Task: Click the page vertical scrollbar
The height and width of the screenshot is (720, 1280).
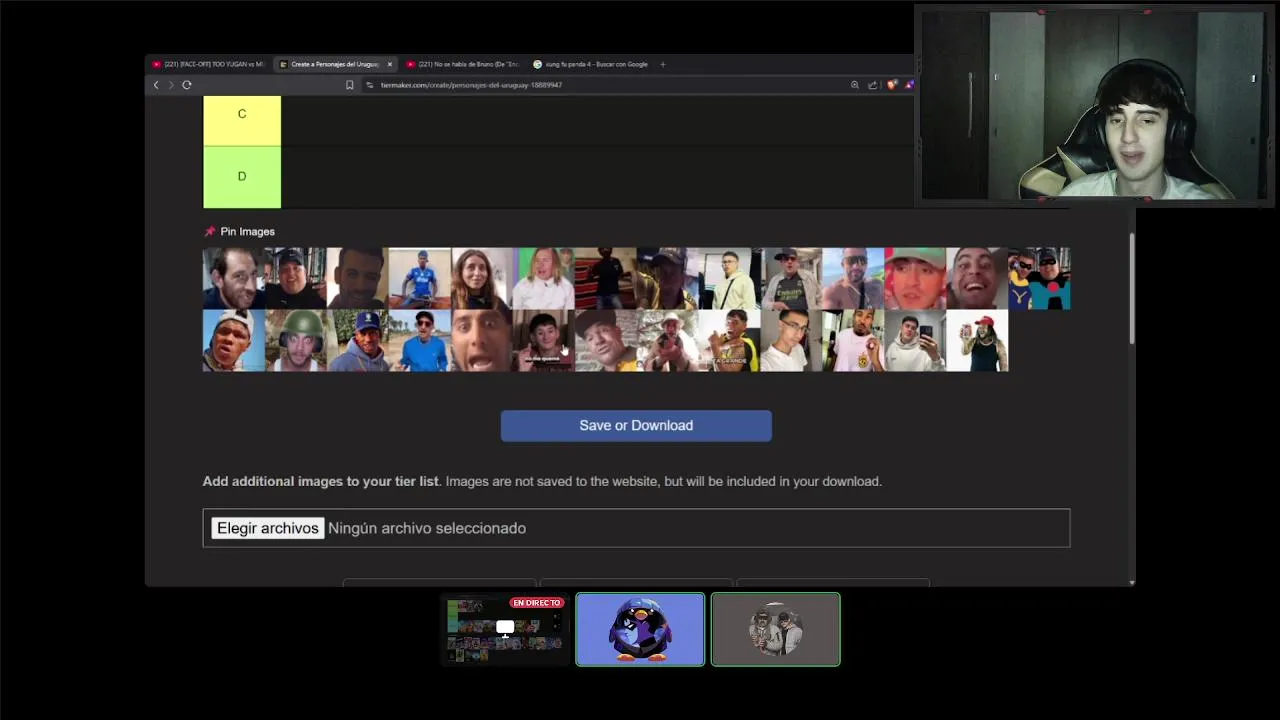Action: click(x=1132, y=290)
